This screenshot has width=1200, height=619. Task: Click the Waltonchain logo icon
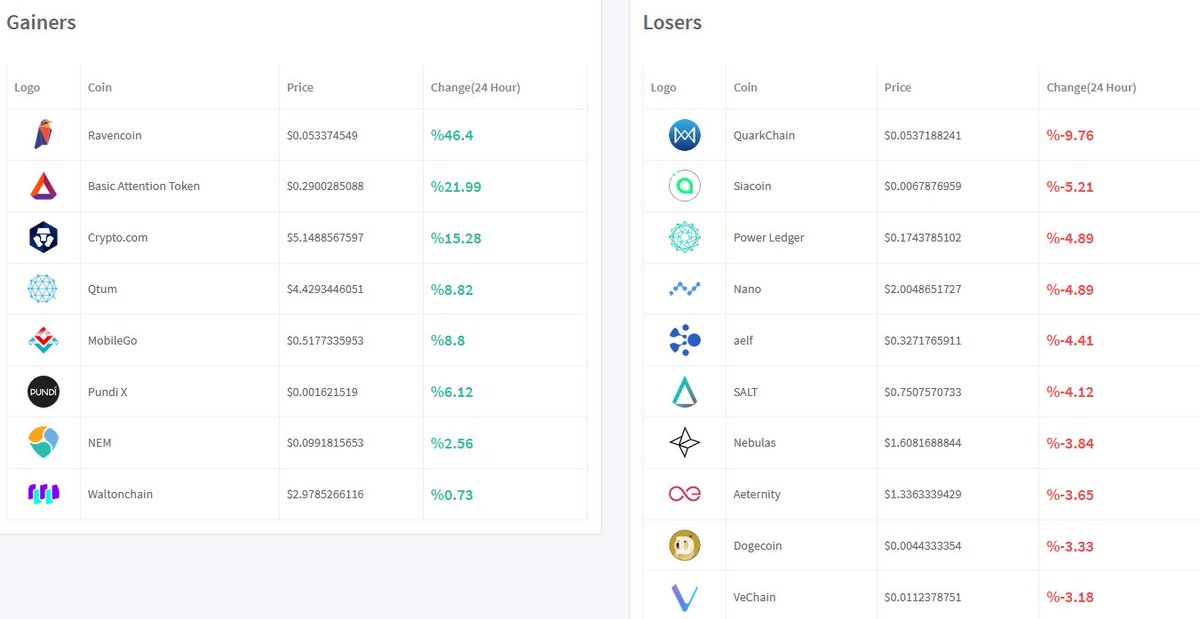tap(43, 494)
